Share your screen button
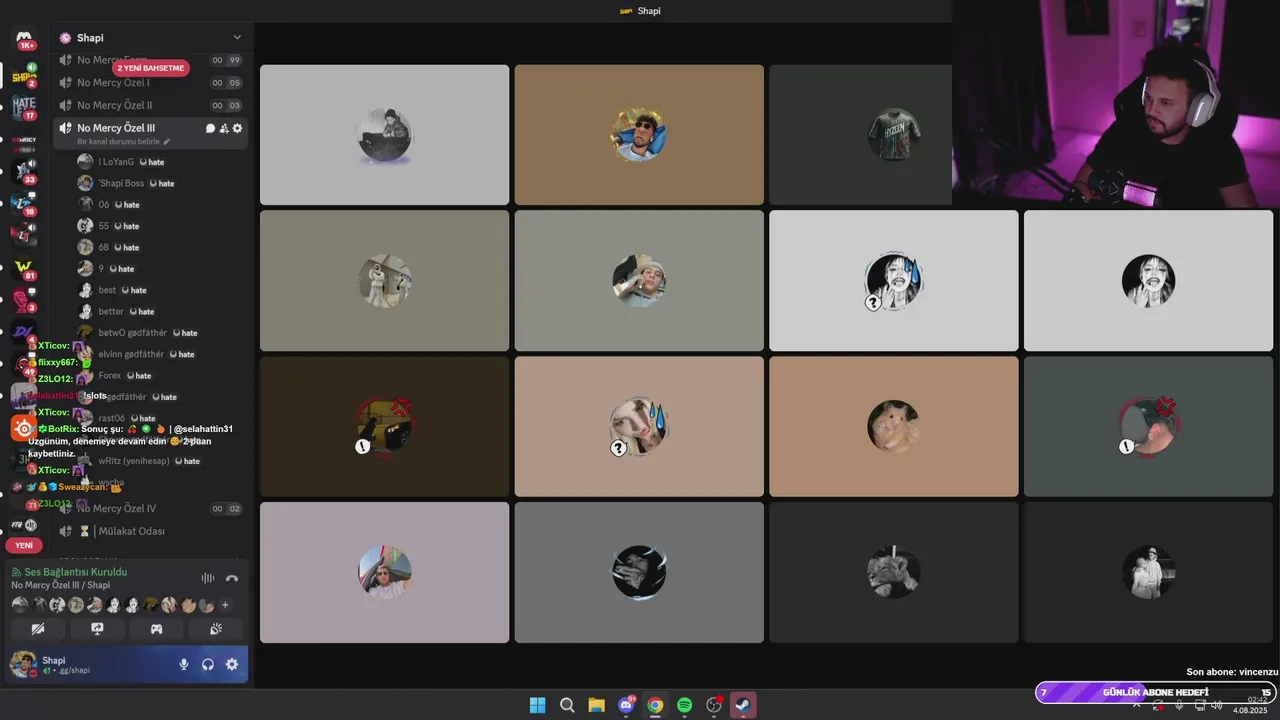This screenshot has width=1280, height=720. (x=97, y=629)
